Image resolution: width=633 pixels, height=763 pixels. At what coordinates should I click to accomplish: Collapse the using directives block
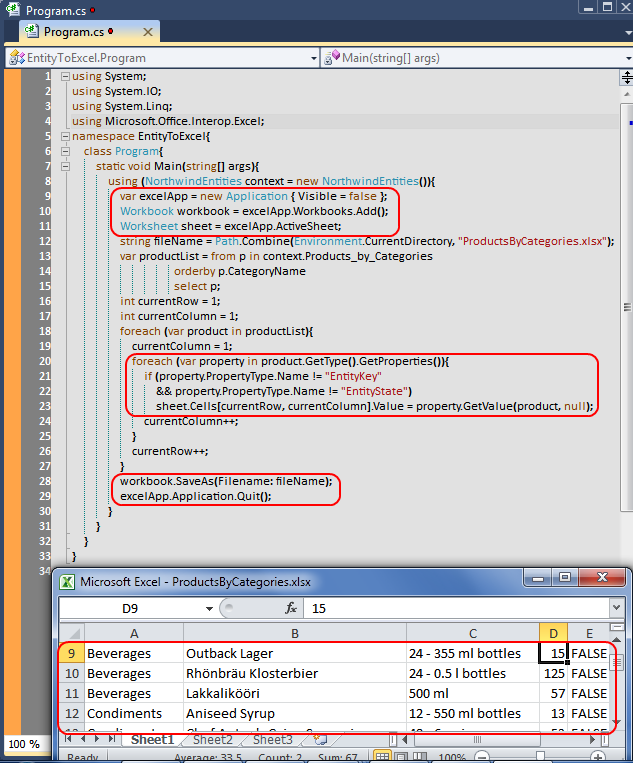[65, 77]
